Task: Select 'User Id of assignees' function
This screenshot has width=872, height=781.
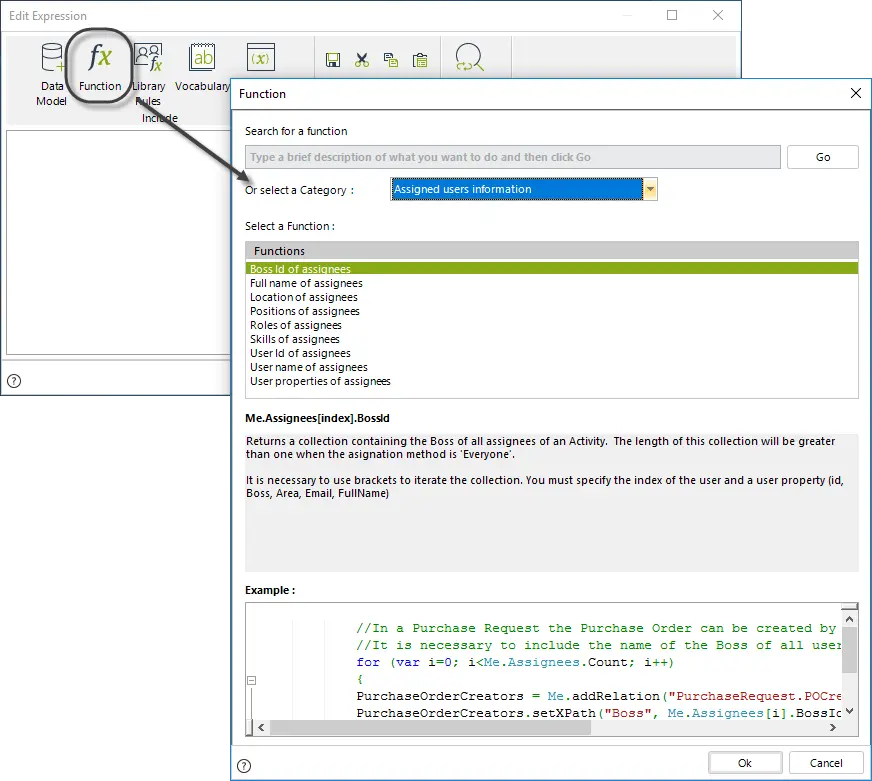Action: [552, 353]
